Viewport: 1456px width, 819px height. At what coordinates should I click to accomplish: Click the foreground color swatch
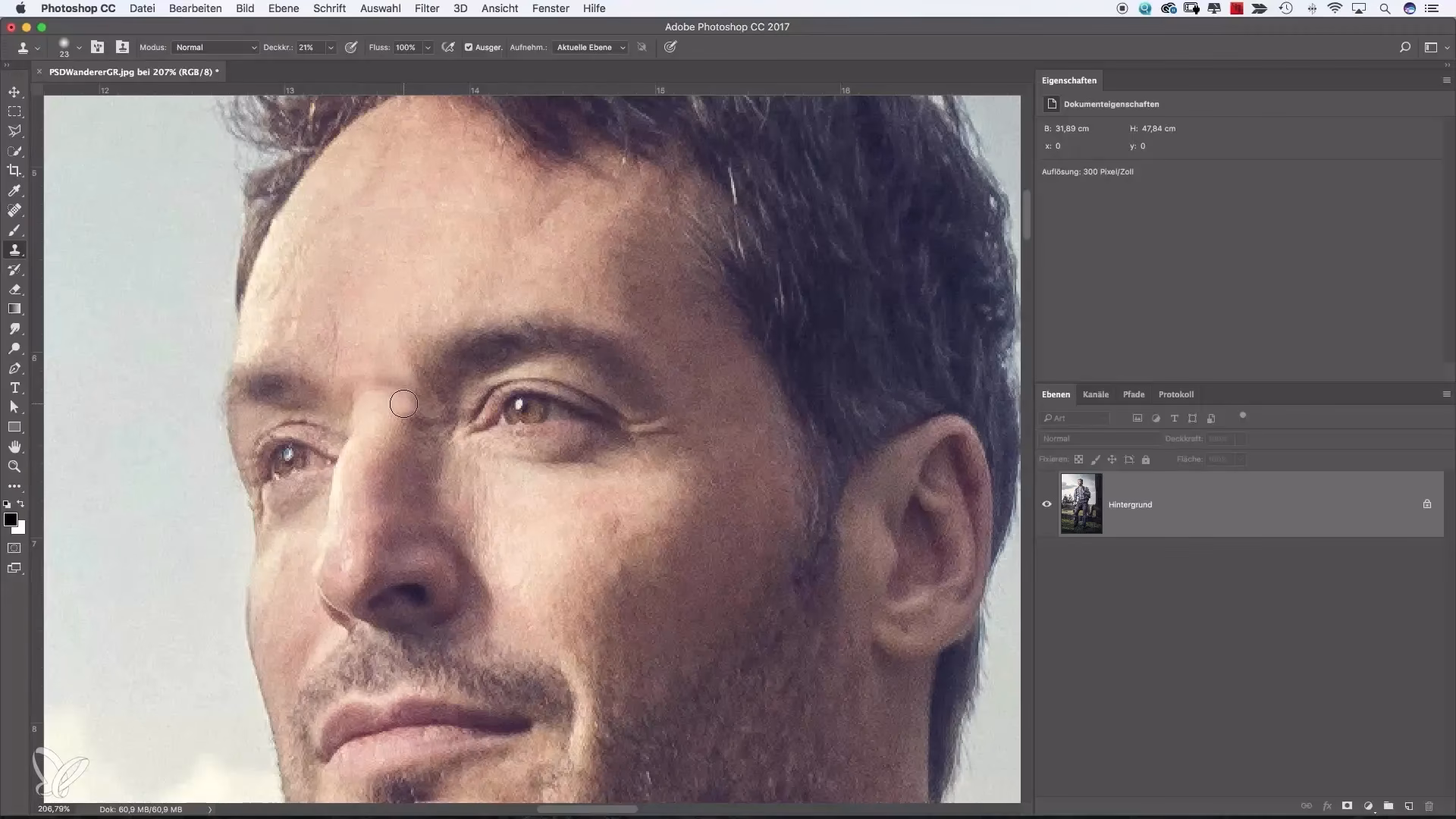(11, 520)
